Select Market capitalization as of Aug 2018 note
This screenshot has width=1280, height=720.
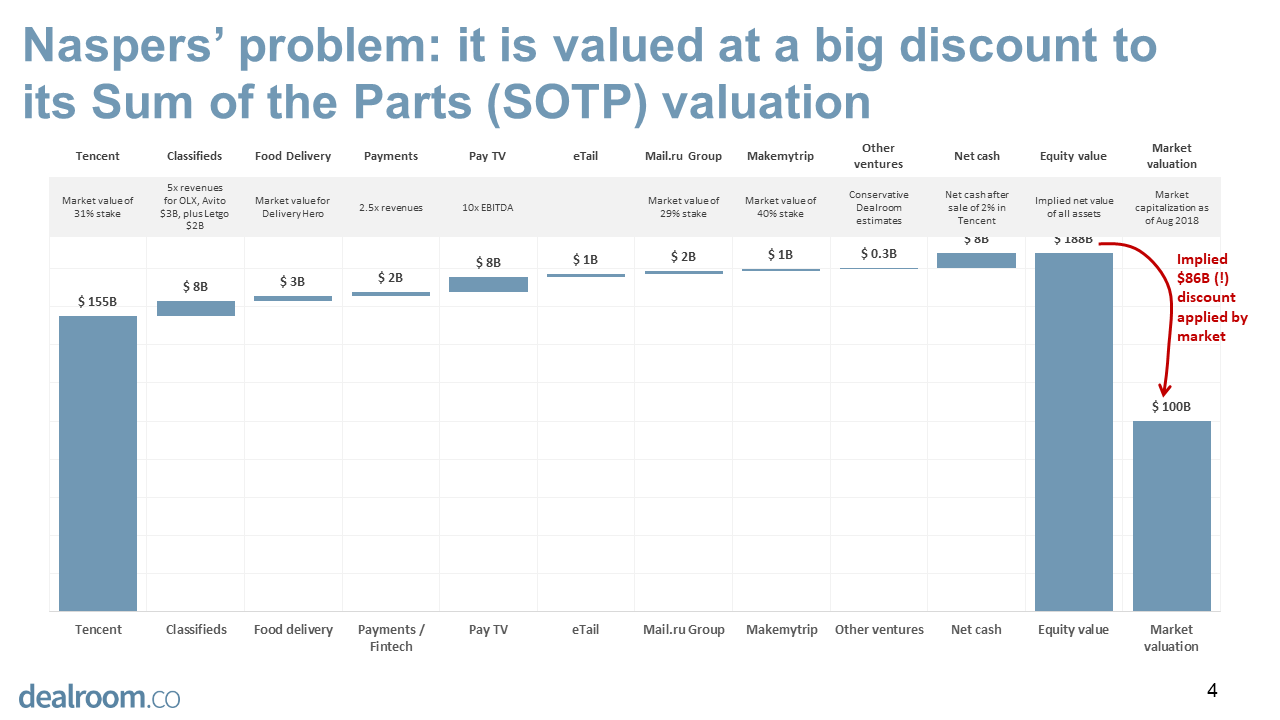click(1171, 207)
